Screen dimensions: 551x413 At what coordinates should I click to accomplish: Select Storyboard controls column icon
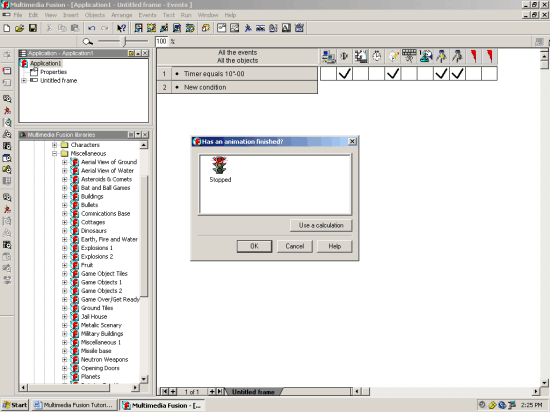[361, 56]
